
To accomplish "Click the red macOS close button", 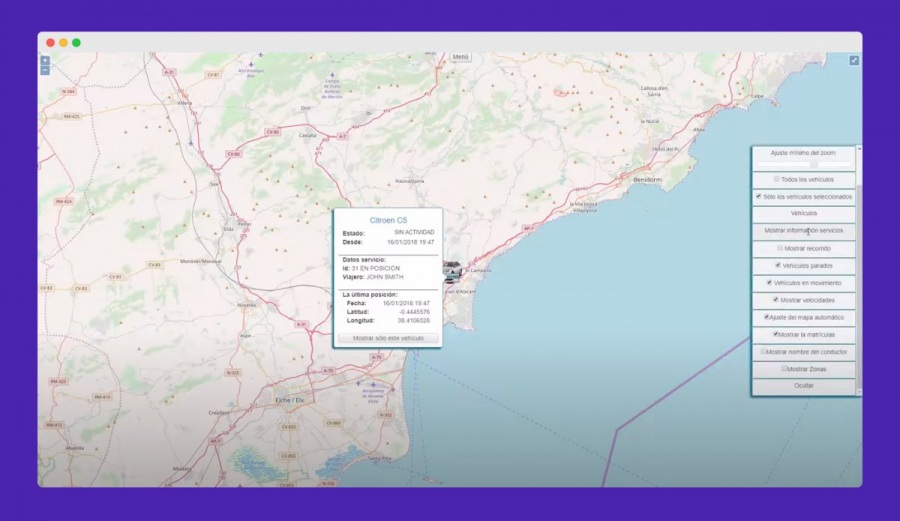I will (51, 42).
